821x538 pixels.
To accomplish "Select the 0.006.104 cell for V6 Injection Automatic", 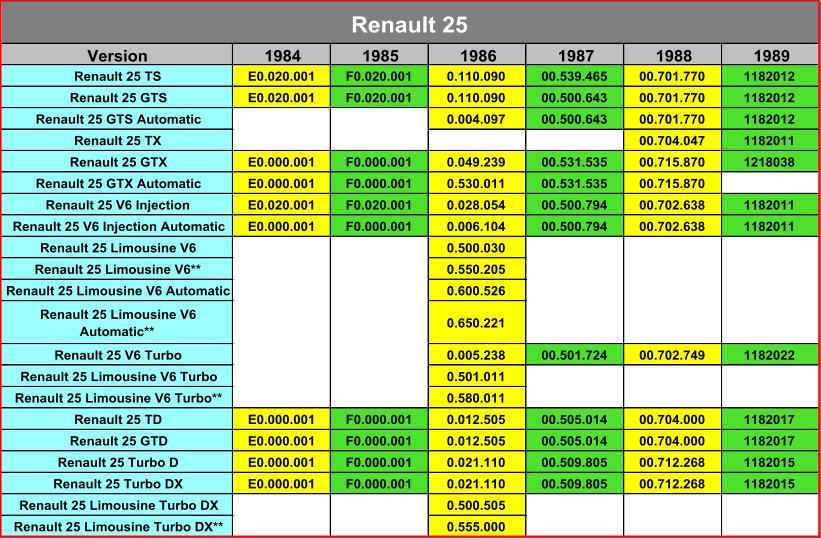I will click(x=476, y=226).
